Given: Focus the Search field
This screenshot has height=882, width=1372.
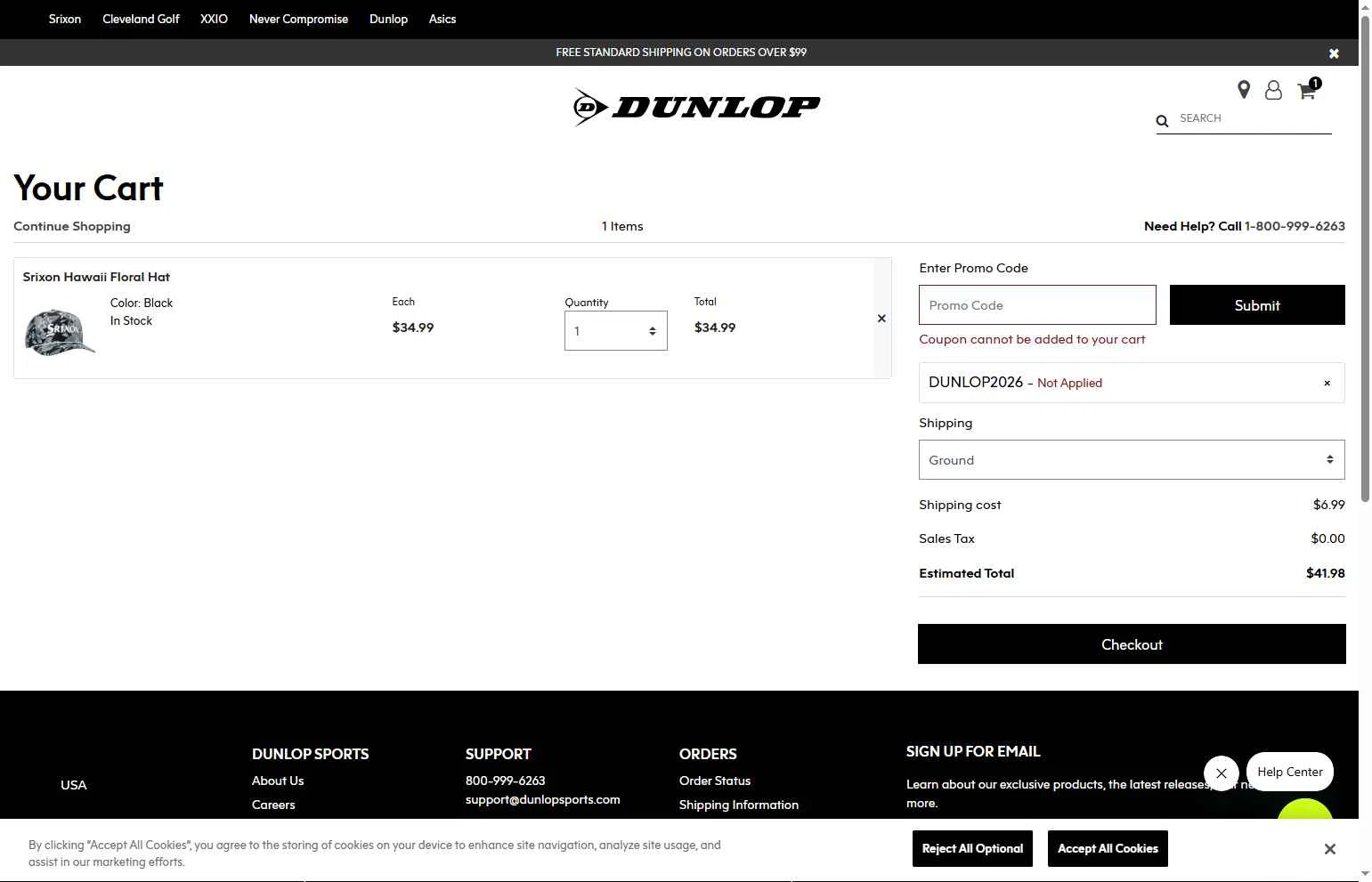Looking at the screenshot, I should pyautogui.click(x=1254, y=118).
